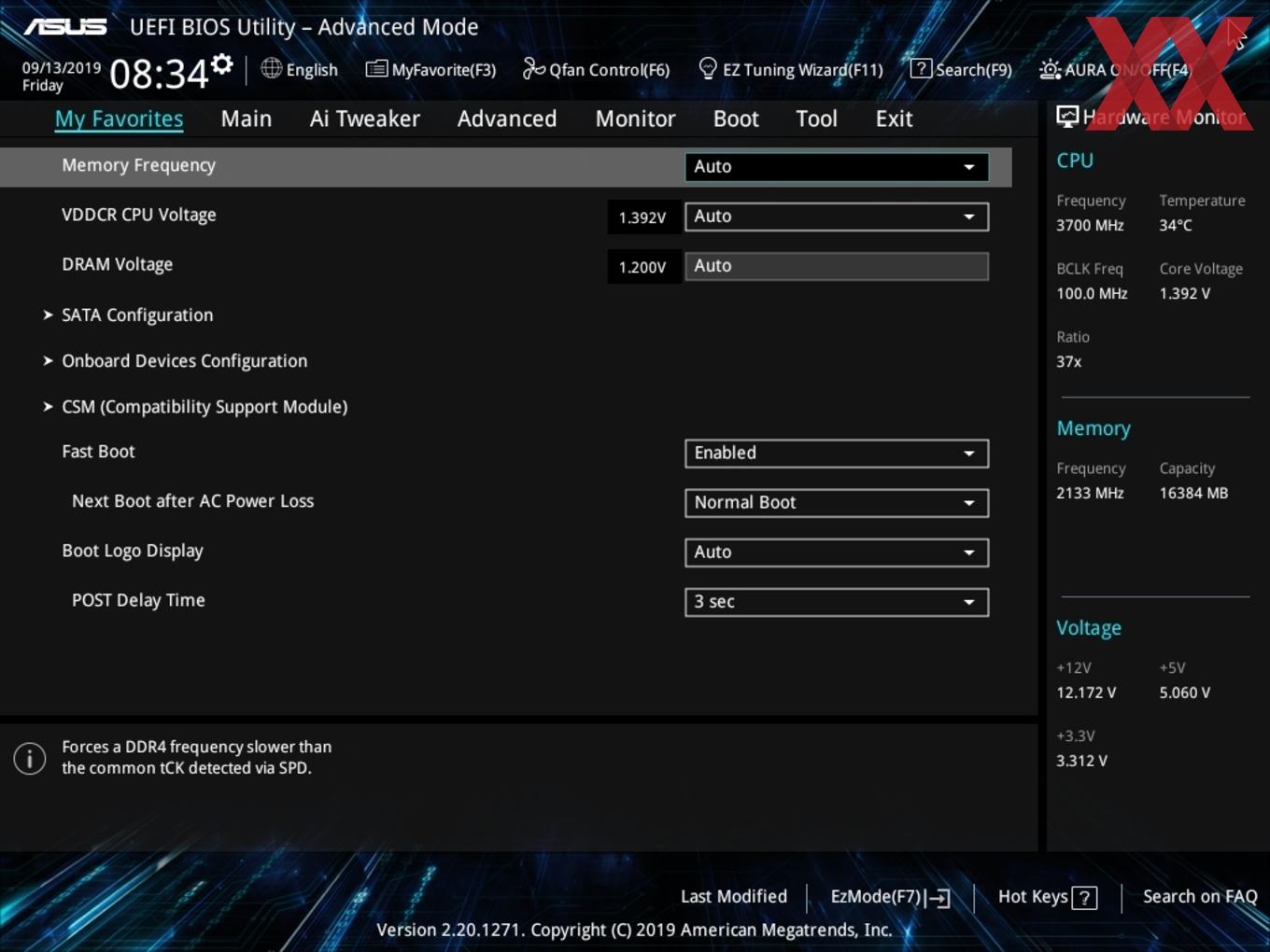Open the Monitor tab

tap(636, 119)
